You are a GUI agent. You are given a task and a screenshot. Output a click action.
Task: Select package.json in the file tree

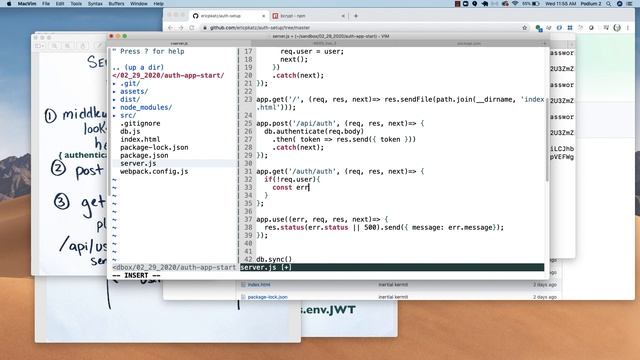[x=144, y=156]
